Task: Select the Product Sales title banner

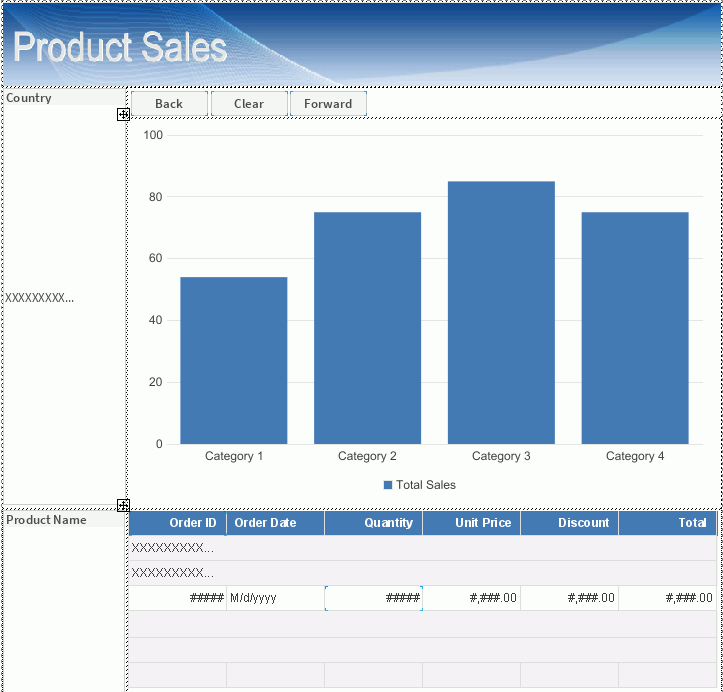Action: point(361,45)
